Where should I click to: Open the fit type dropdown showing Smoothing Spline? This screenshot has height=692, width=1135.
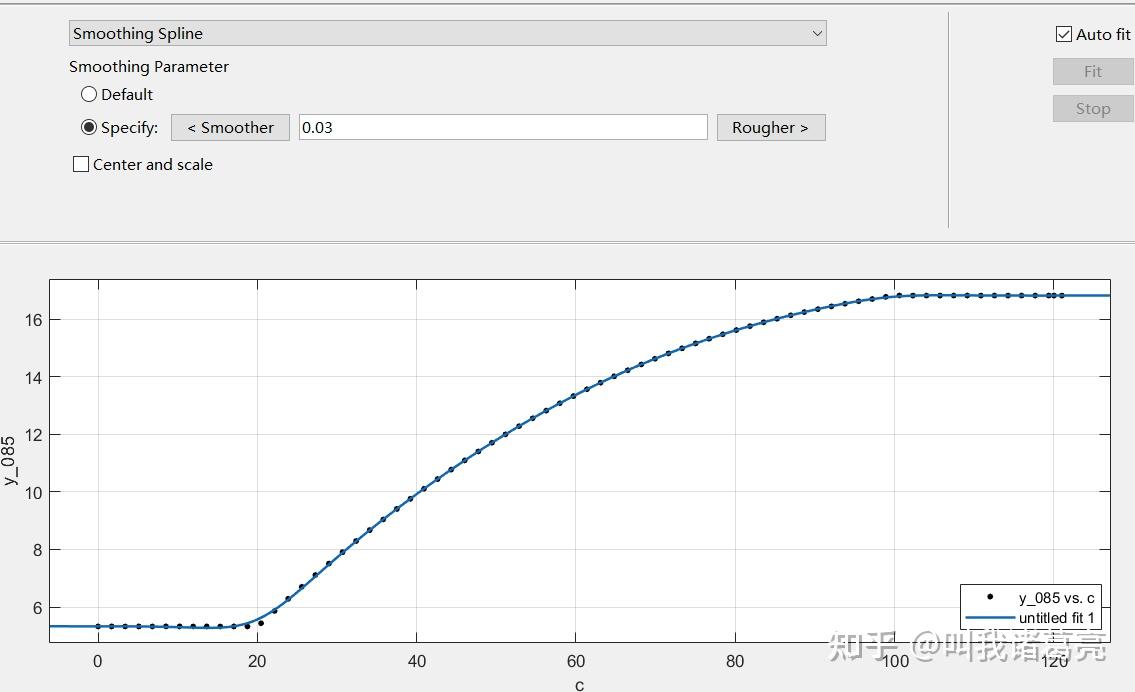[445, 33]
